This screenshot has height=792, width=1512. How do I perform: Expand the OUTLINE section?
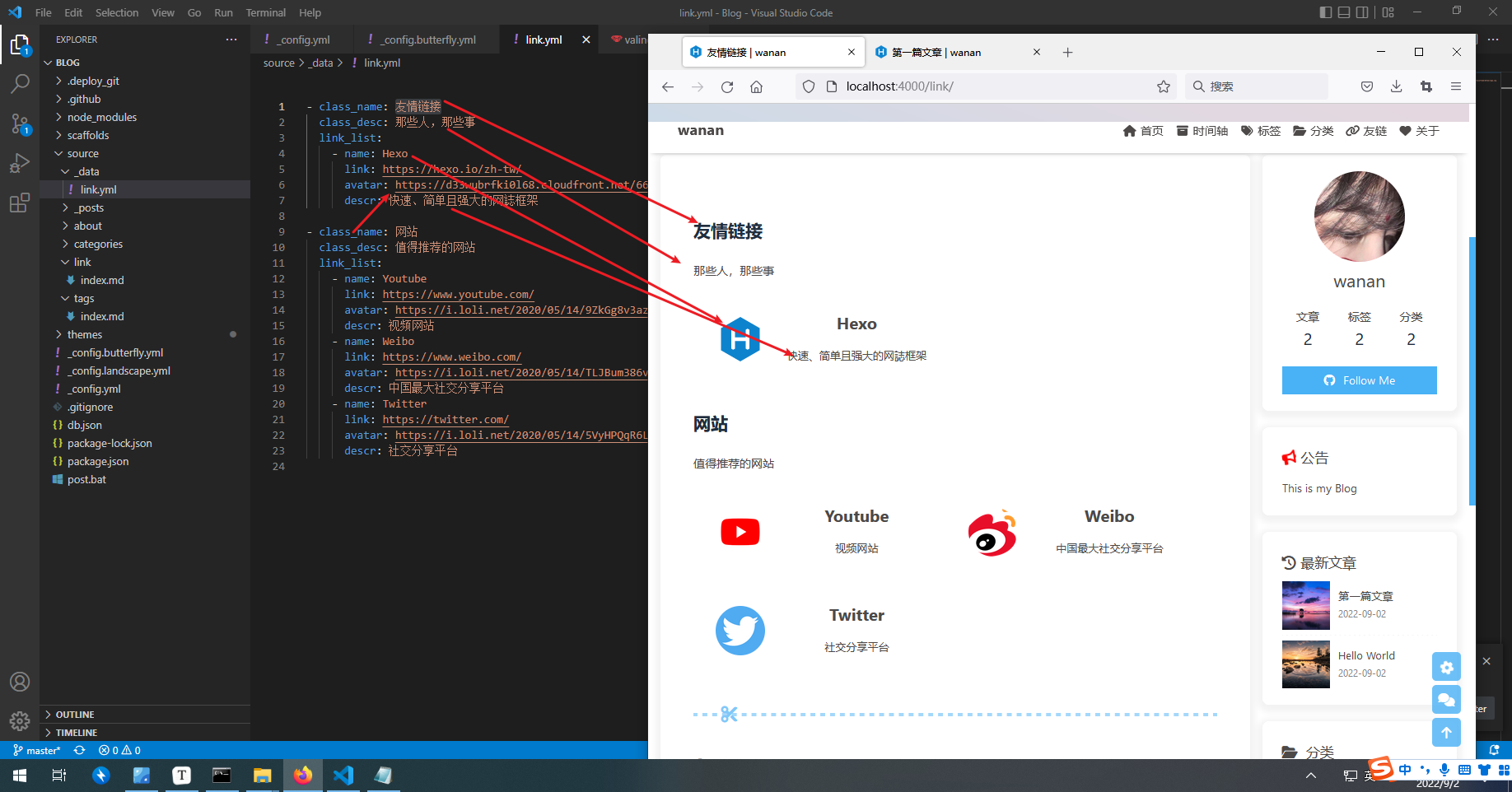(x=145, y=715)
